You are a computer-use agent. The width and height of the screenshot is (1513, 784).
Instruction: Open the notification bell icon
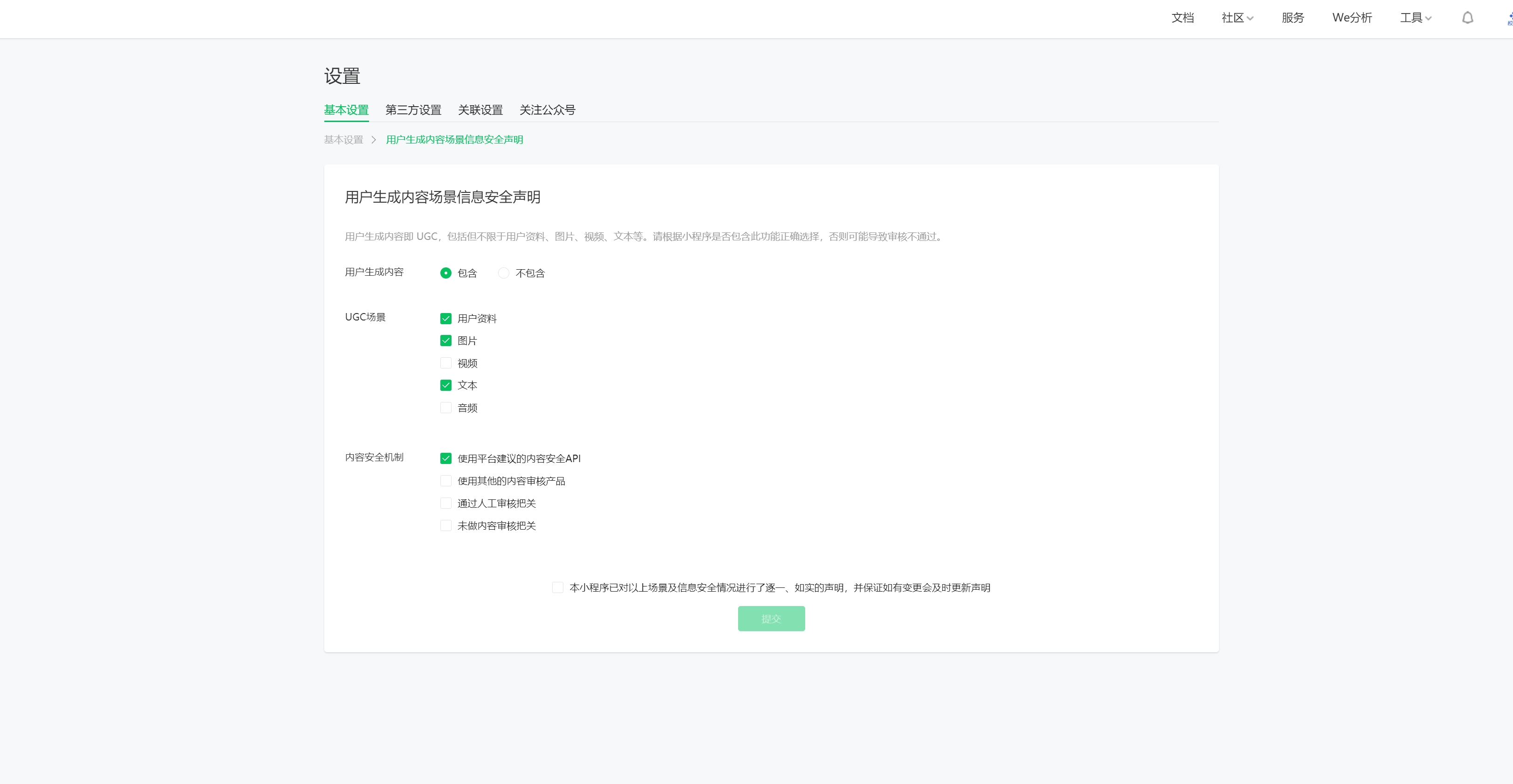[1467, 18]
